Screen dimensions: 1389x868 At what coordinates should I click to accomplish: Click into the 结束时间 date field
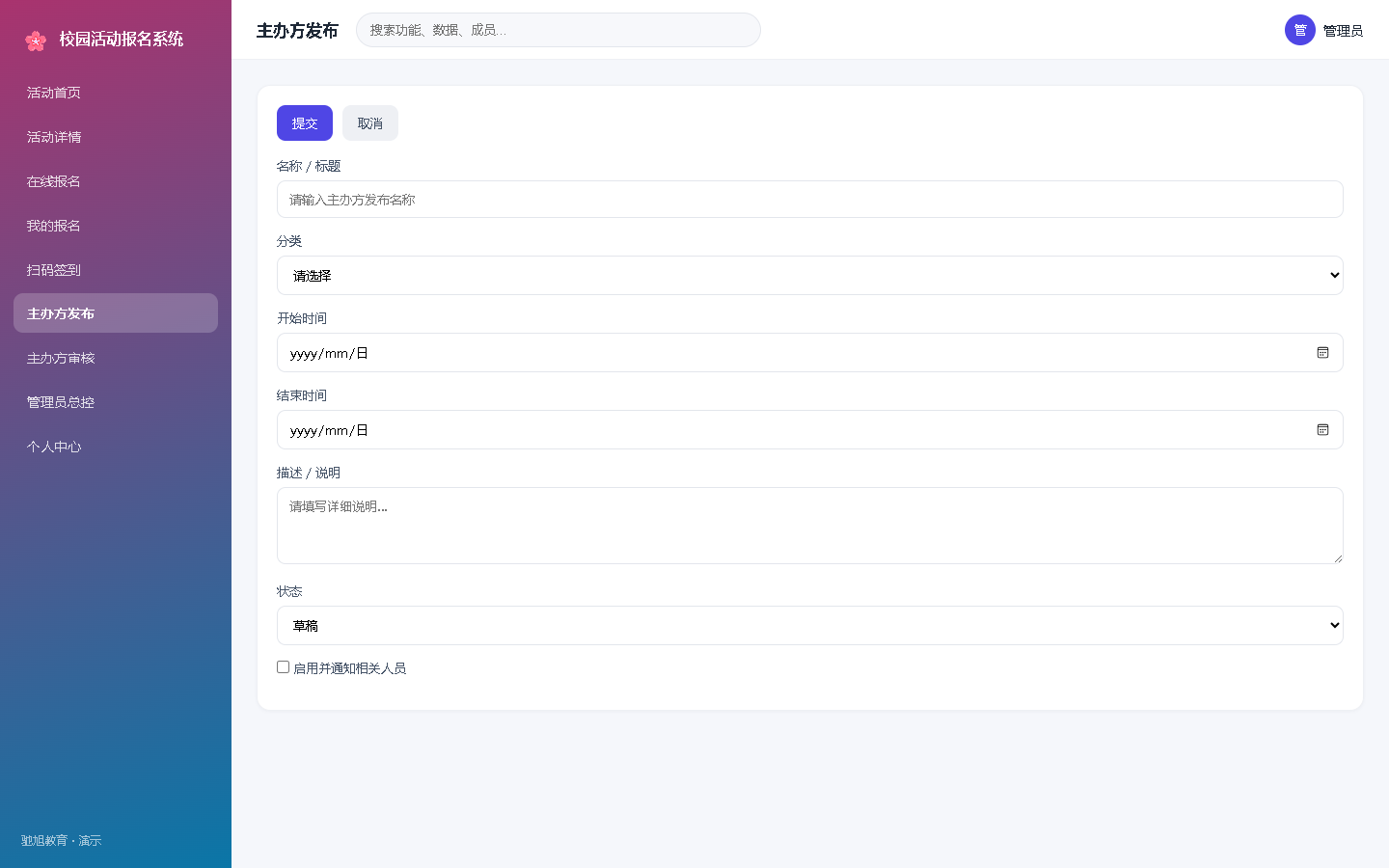pos(809,430)
